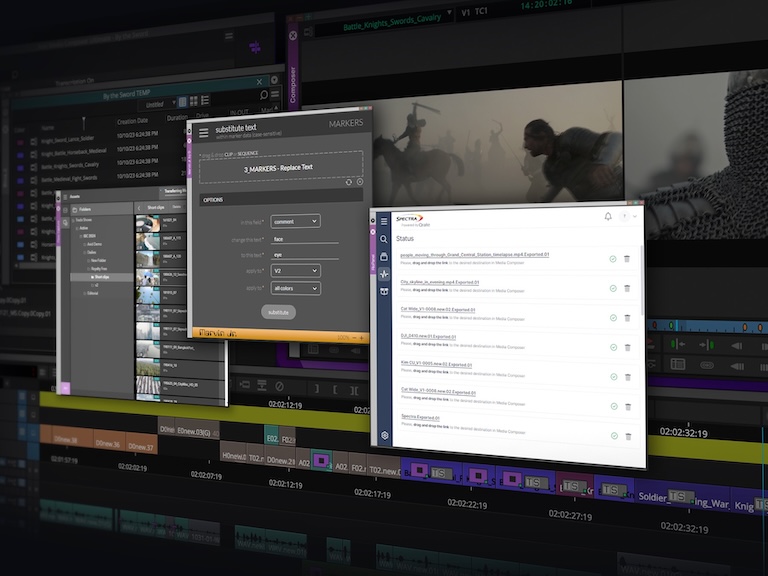Open Spectra notifications bell
Viewport: 768px width, 576px height.
tap(608, 216)
